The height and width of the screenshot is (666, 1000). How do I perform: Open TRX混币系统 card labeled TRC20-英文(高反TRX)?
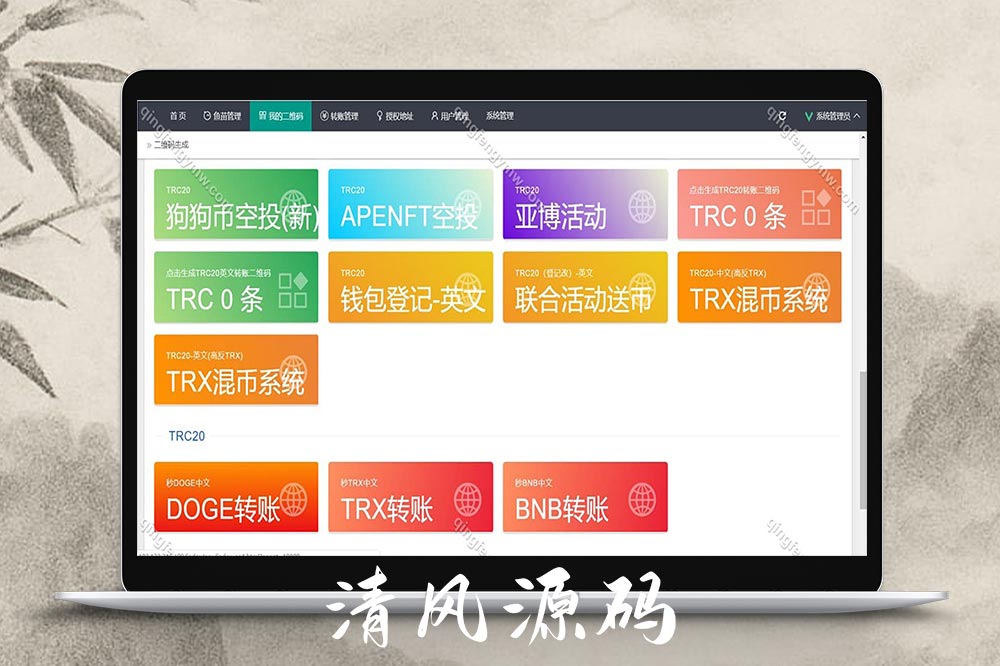coord(236,369)
